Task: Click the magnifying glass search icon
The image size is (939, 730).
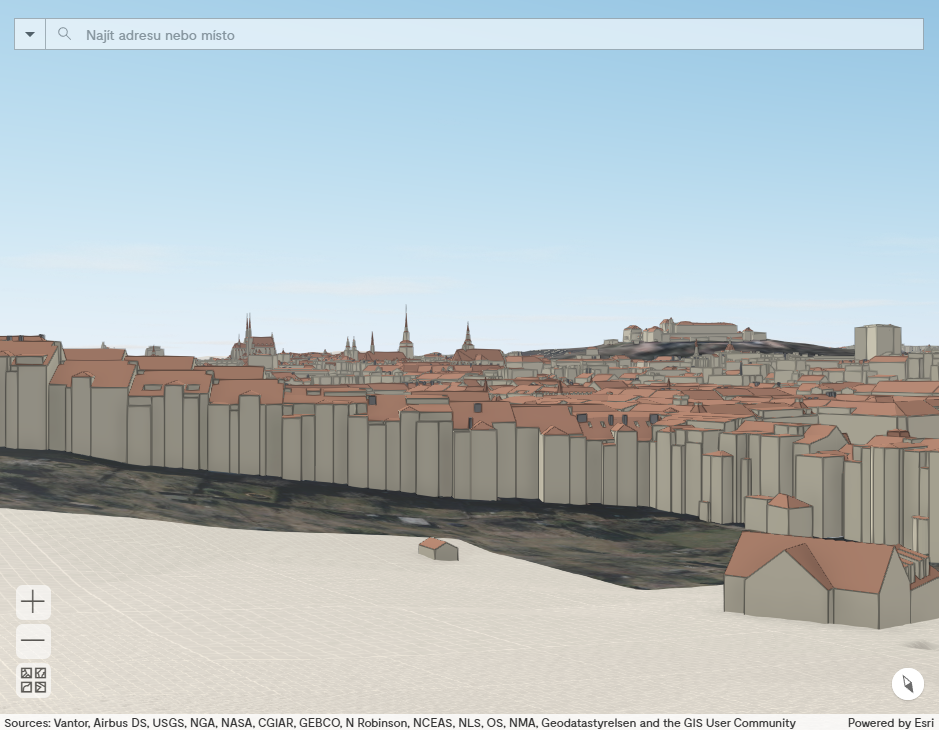Action: (x=65, y=34)
